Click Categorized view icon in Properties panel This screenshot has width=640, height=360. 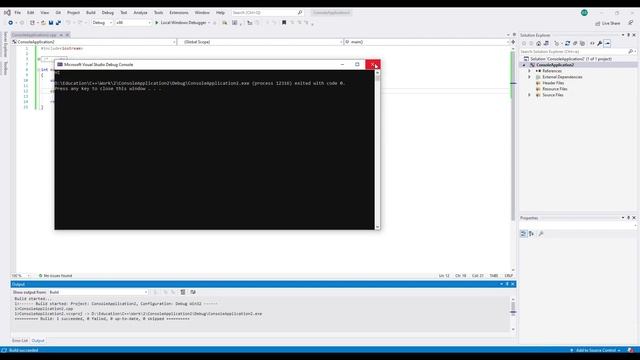click(x=524, y=233)
